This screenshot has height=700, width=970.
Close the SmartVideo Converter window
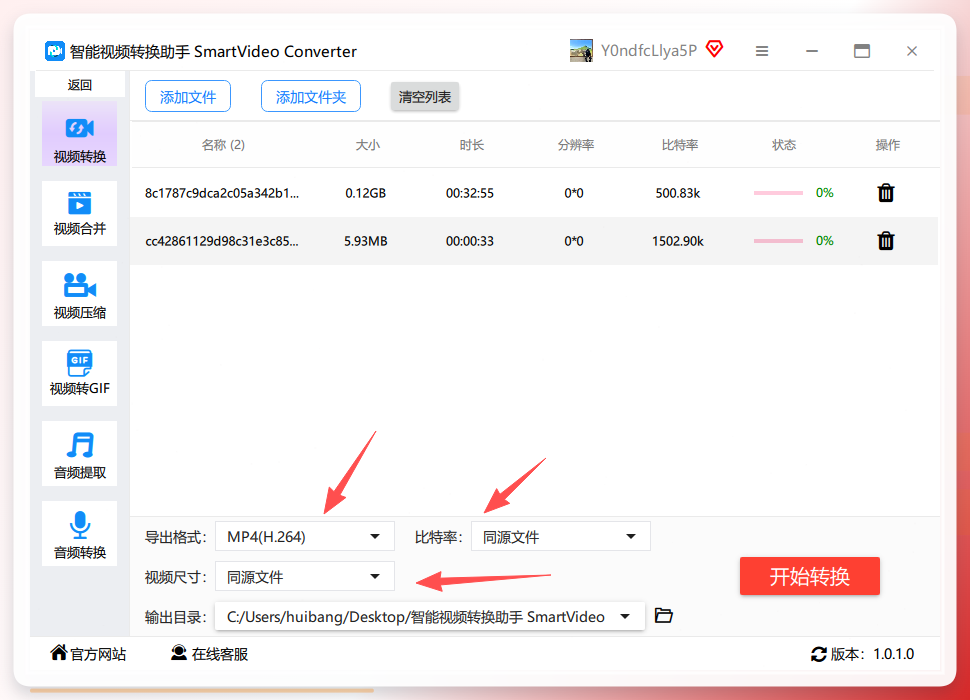tap(912, 51)
